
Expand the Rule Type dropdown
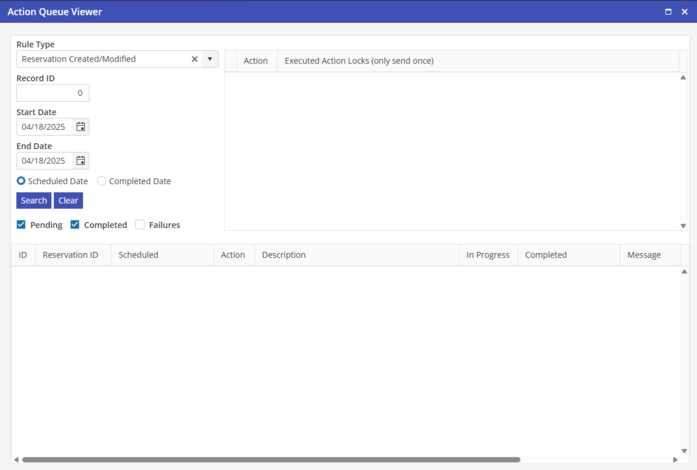(210, 59)
